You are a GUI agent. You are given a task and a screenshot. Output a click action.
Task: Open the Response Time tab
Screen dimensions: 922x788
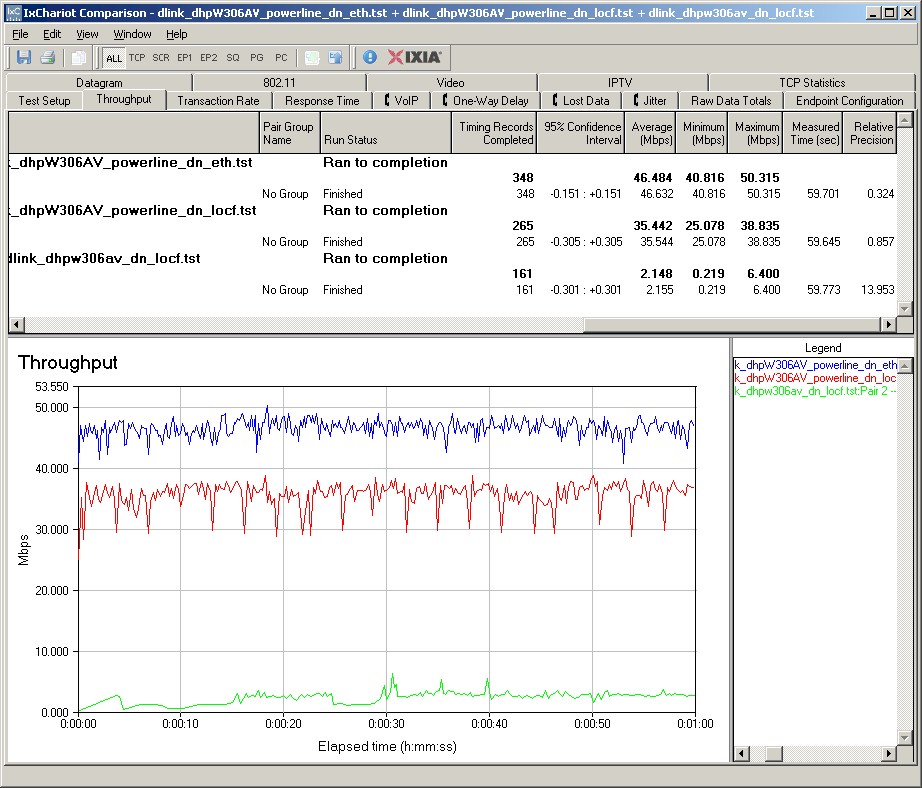pos(322,101)
